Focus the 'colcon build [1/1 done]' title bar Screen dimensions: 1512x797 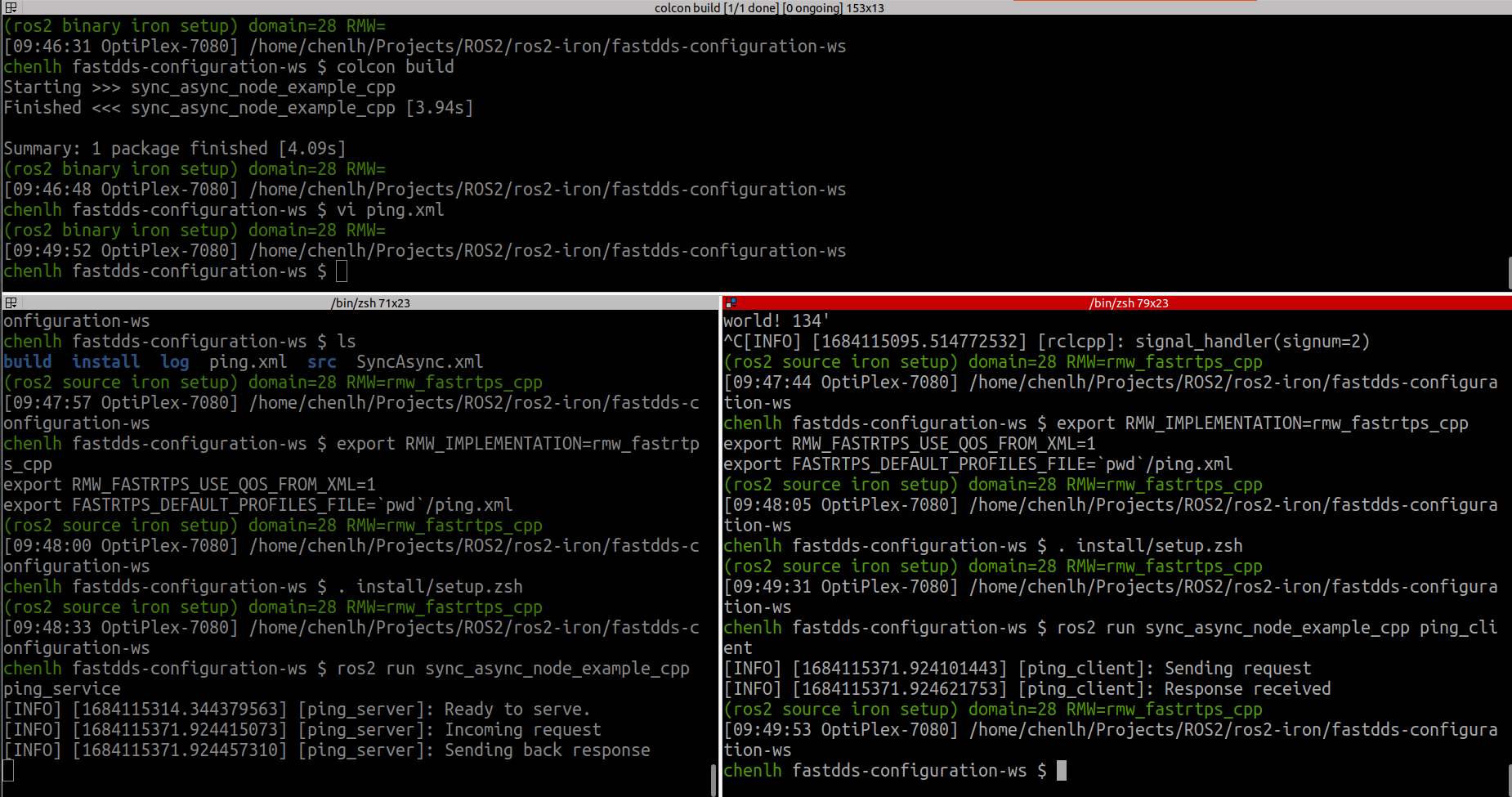pos(768,7)
